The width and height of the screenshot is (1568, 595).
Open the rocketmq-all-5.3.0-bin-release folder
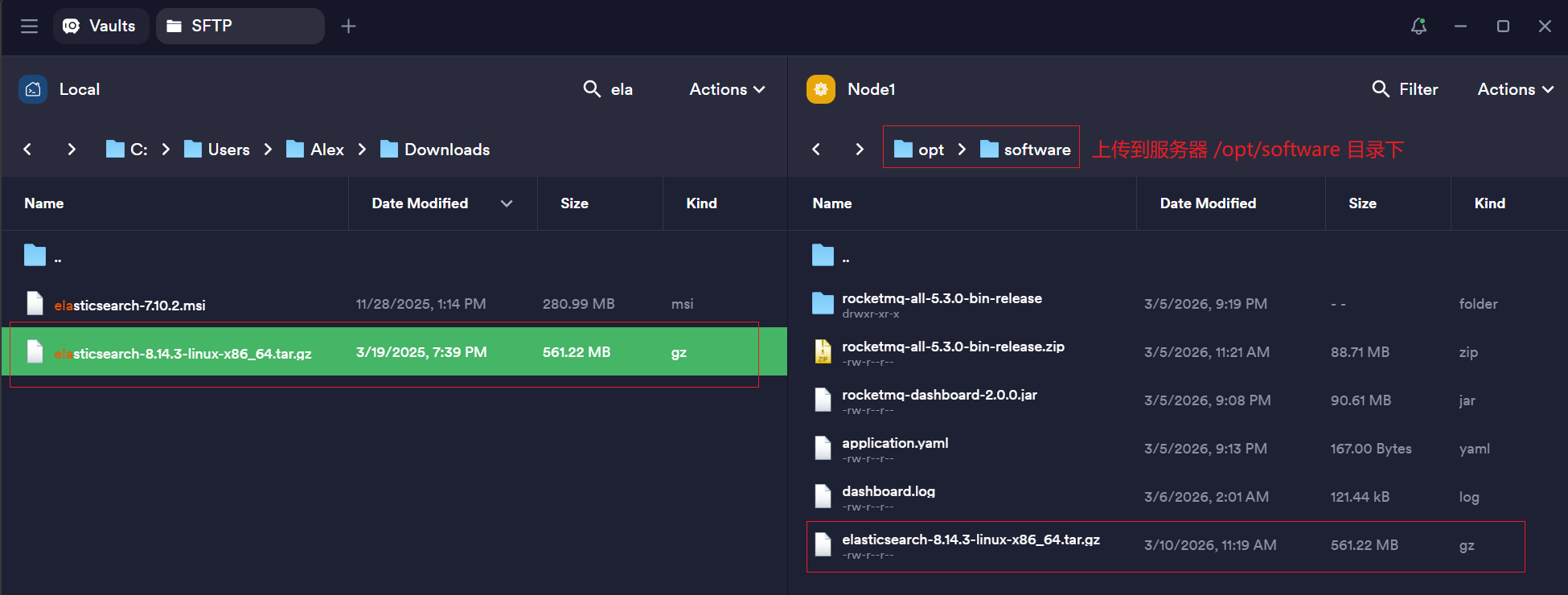941,299
